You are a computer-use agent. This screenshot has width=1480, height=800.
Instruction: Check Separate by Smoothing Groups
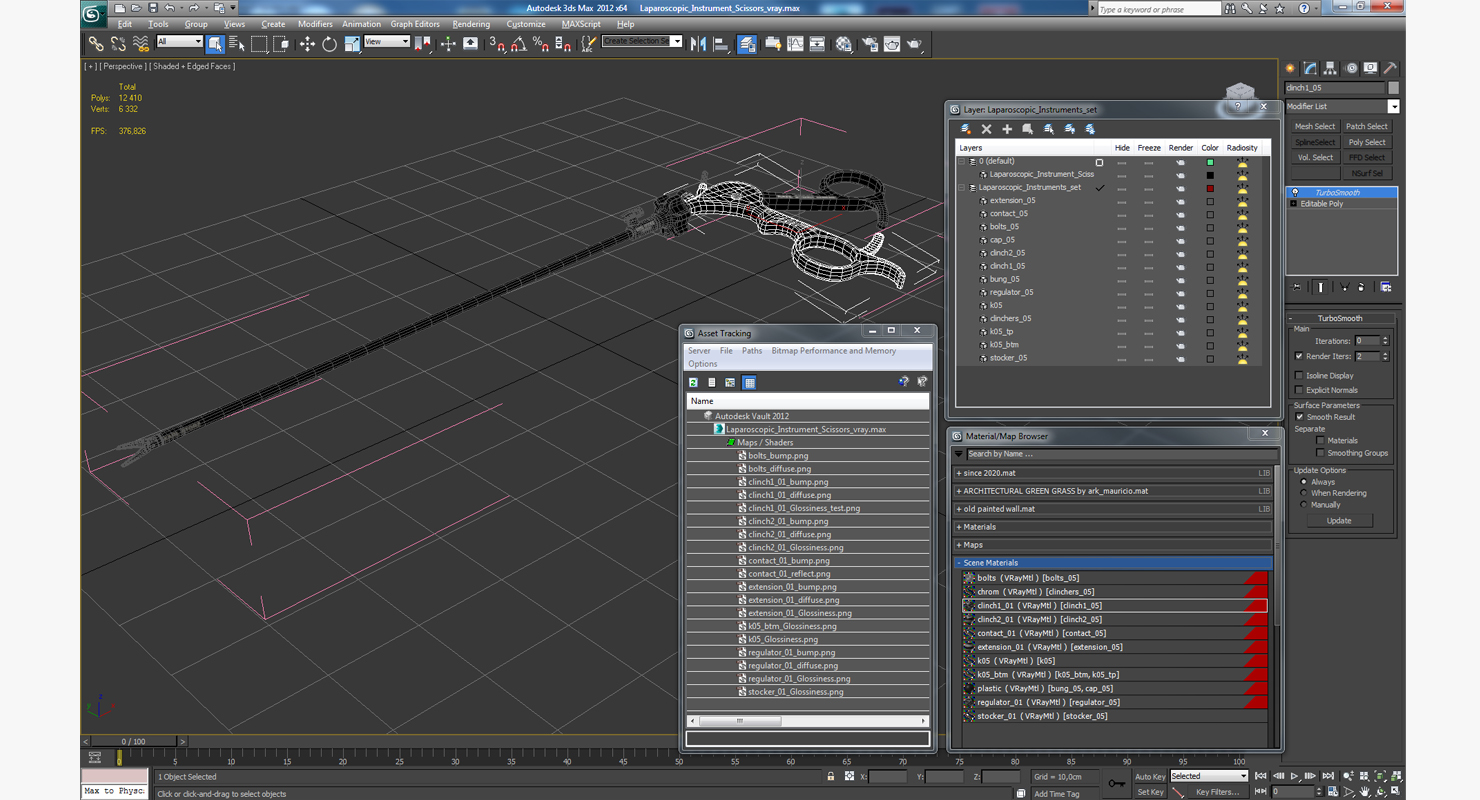click(1320, 453)
